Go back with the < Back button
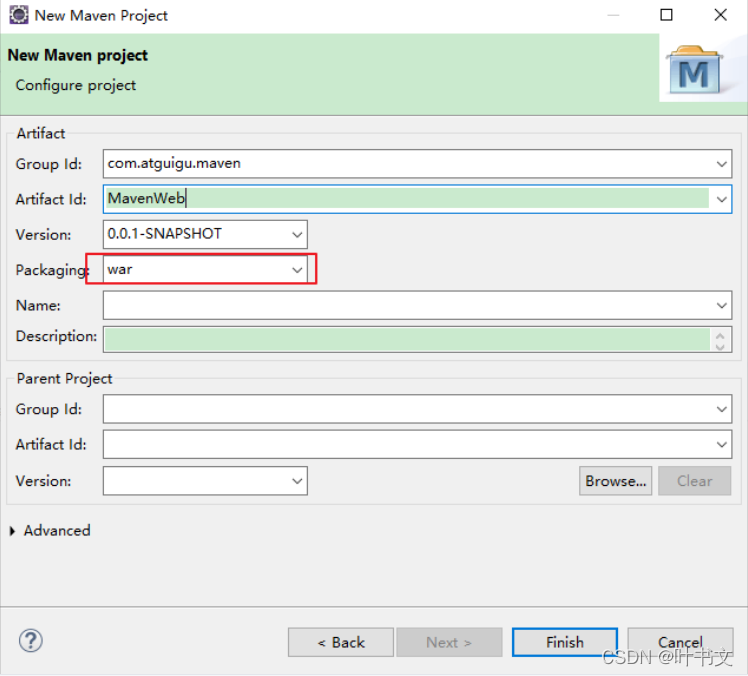Viewport: 748px width, 676px height. click(x=341, y=642)
